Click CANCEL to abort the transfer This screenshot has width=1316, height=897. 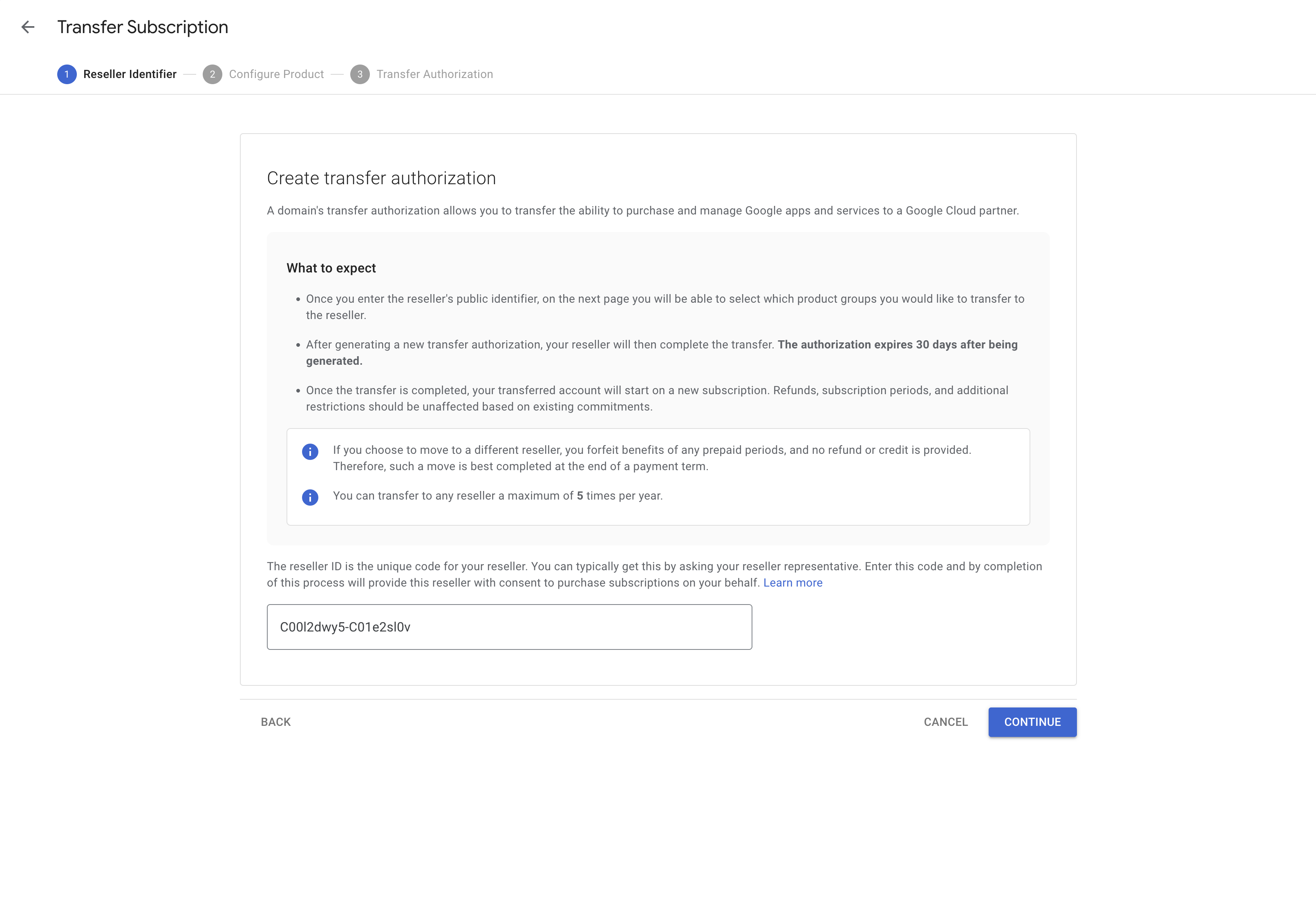[945, 721]
